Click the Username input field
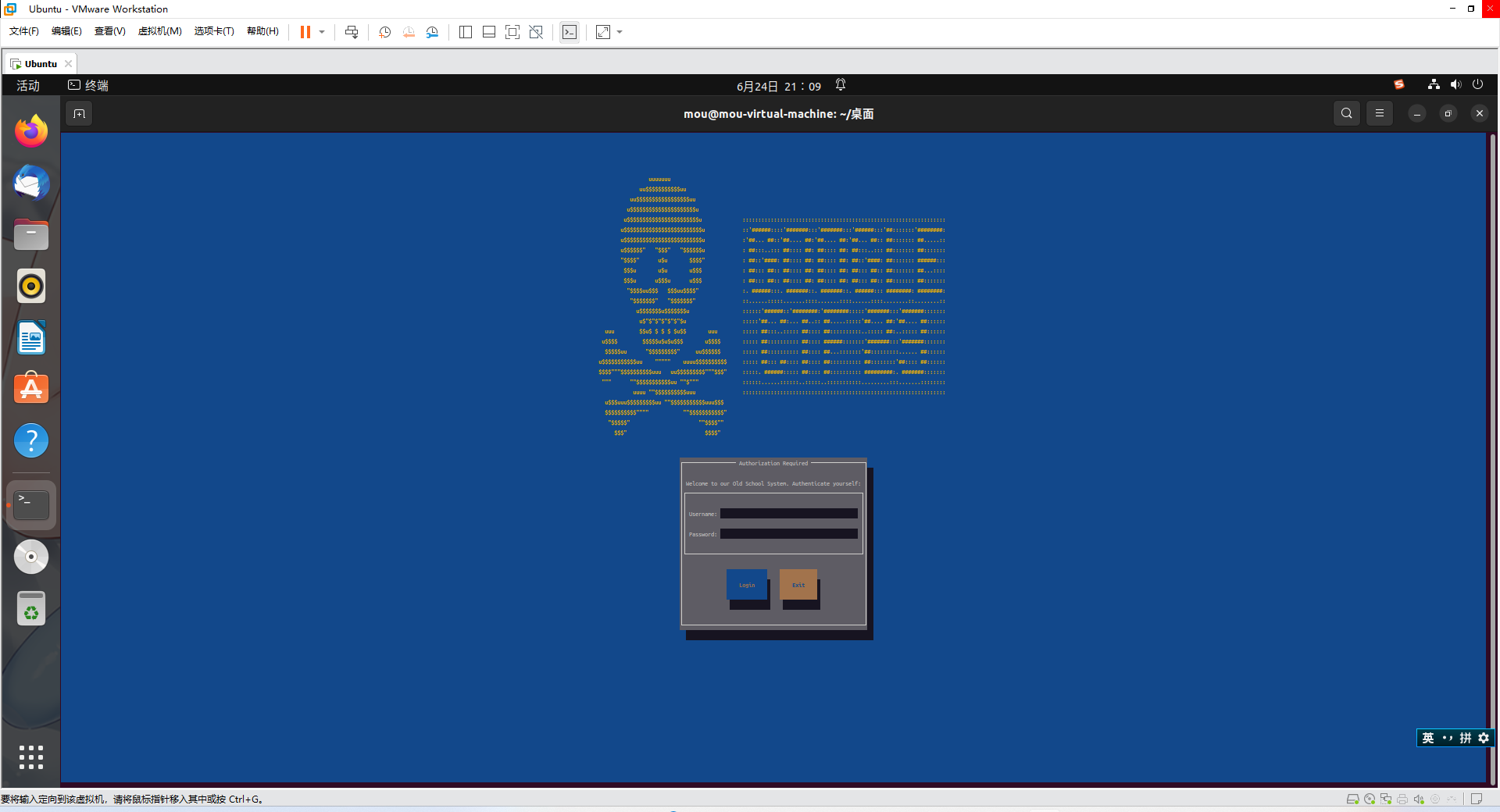 (788, 514)
